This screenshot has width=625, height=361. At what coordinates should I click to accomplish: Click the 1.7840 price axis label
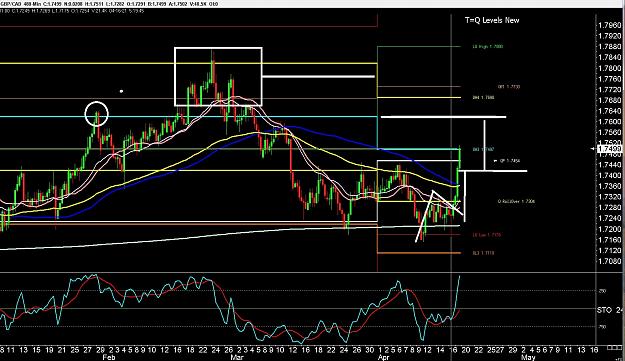click(x=610, y=57)
